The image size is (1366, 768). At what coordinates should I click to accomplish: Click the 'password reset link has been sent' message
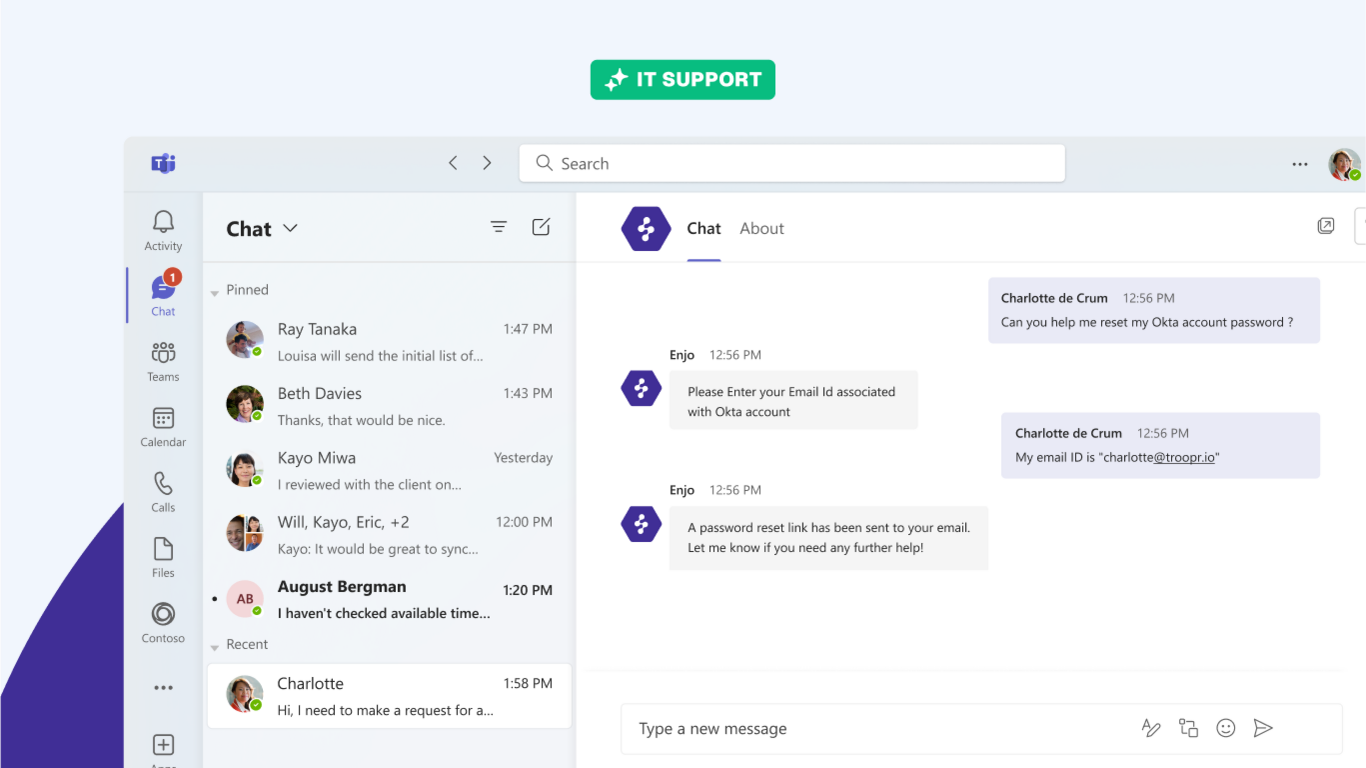pyautogui.click(x=829, y=538)
